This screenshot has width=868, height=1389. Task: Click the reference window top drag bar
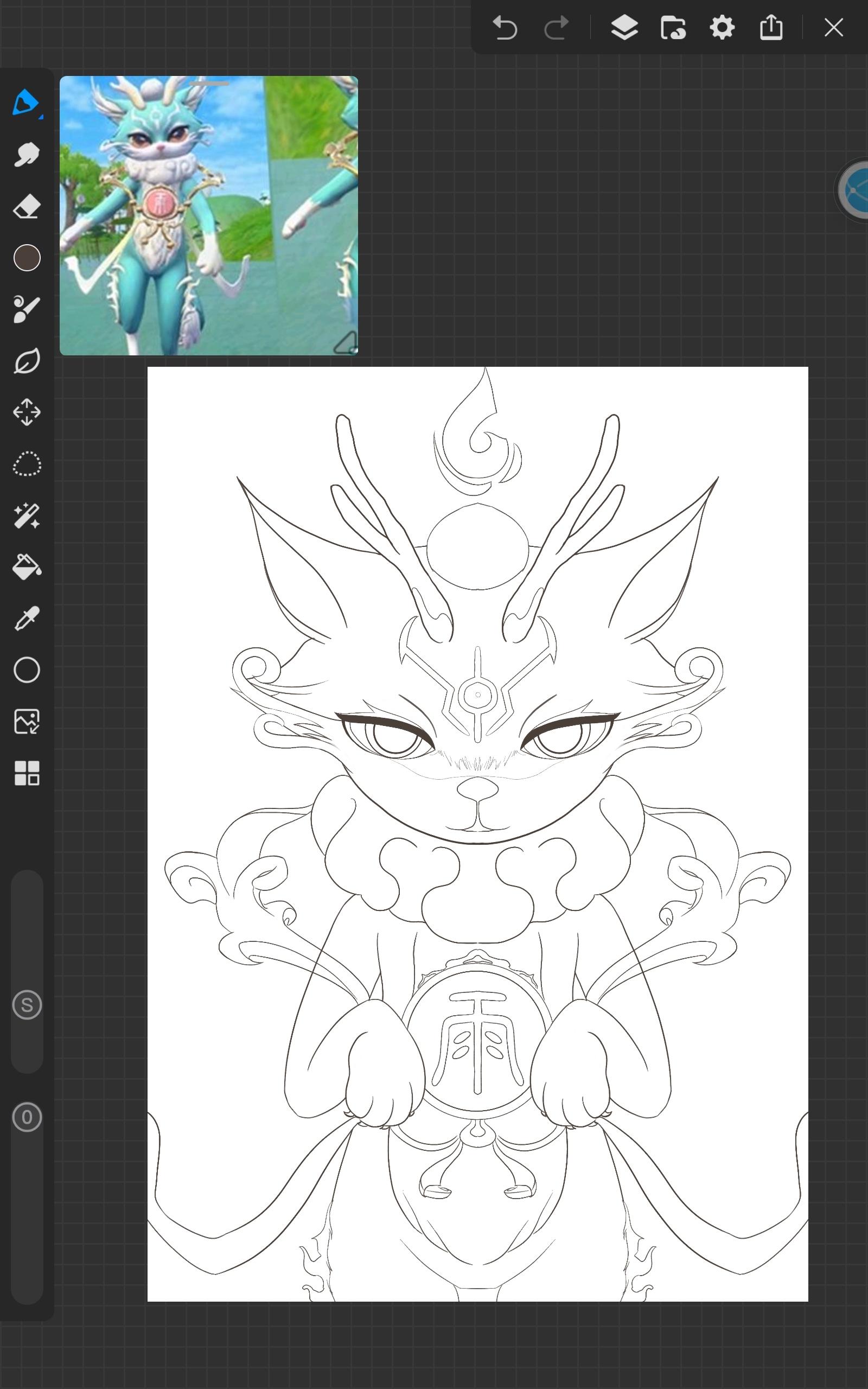pos(209,84)
